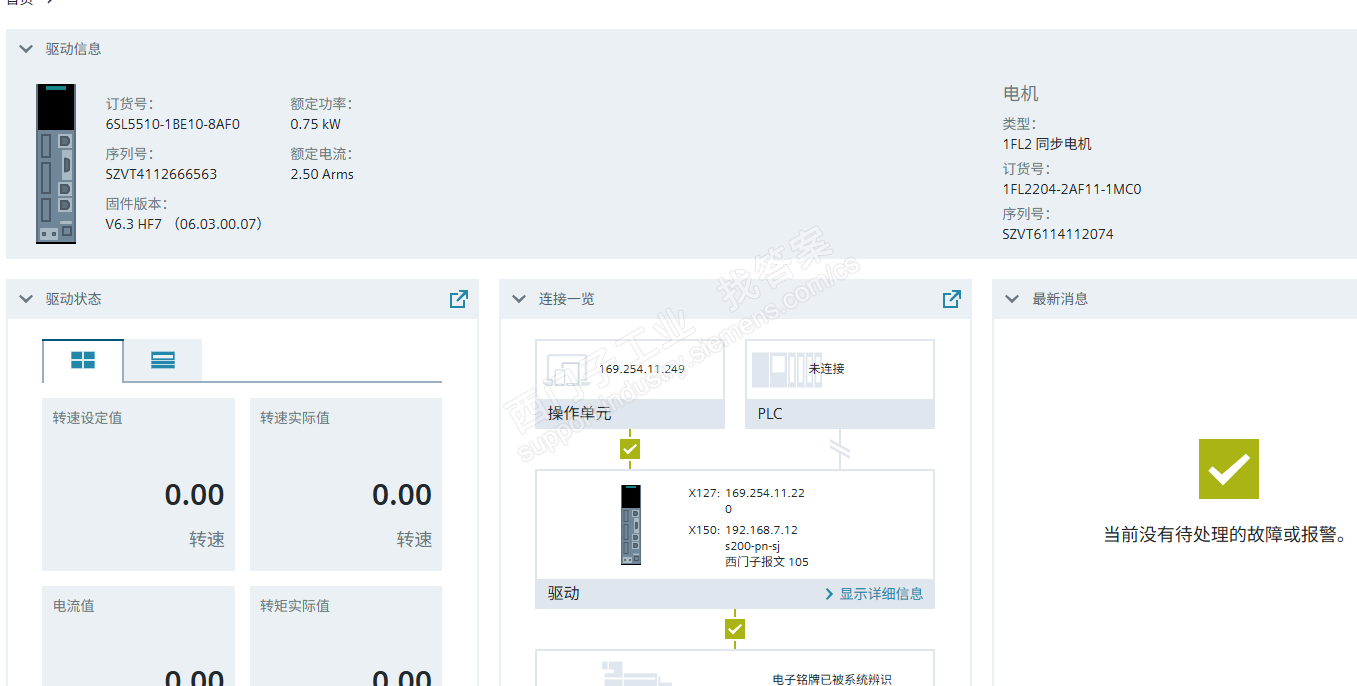Select the 转速实际值 tile
This screenshot has height=686, width=1357.
click(346, 485)
